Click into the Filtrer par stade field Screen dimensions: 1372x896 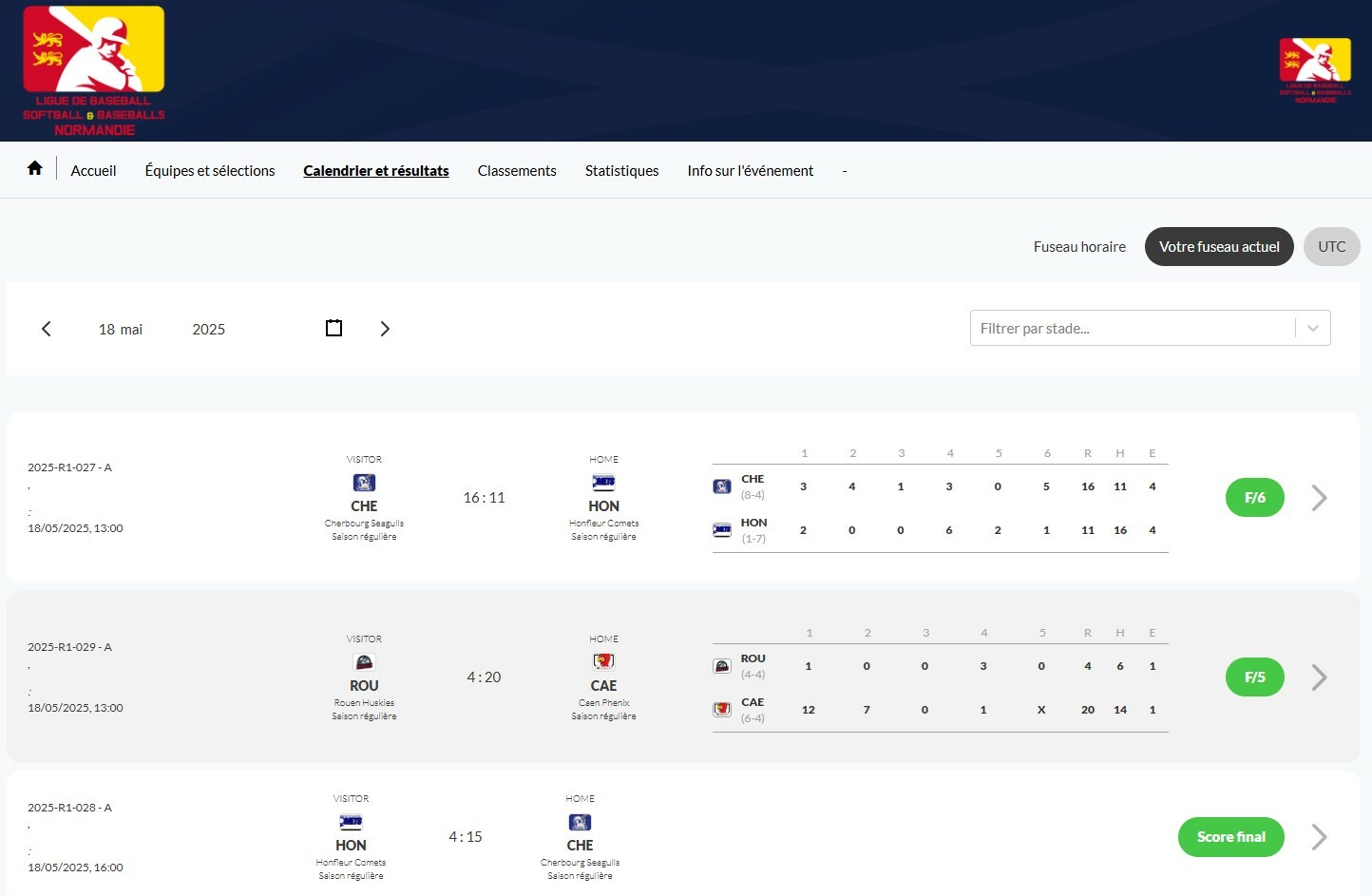click(1131, 329)
